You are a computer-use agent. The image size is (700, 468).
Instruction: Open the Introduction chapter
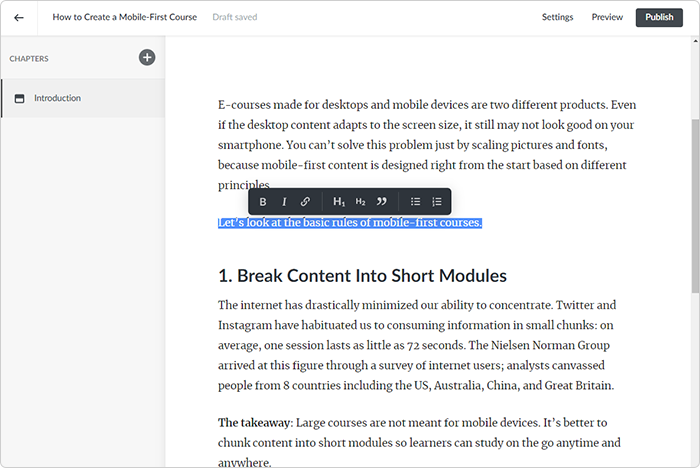pyautogui.click(x=83, y=98)
